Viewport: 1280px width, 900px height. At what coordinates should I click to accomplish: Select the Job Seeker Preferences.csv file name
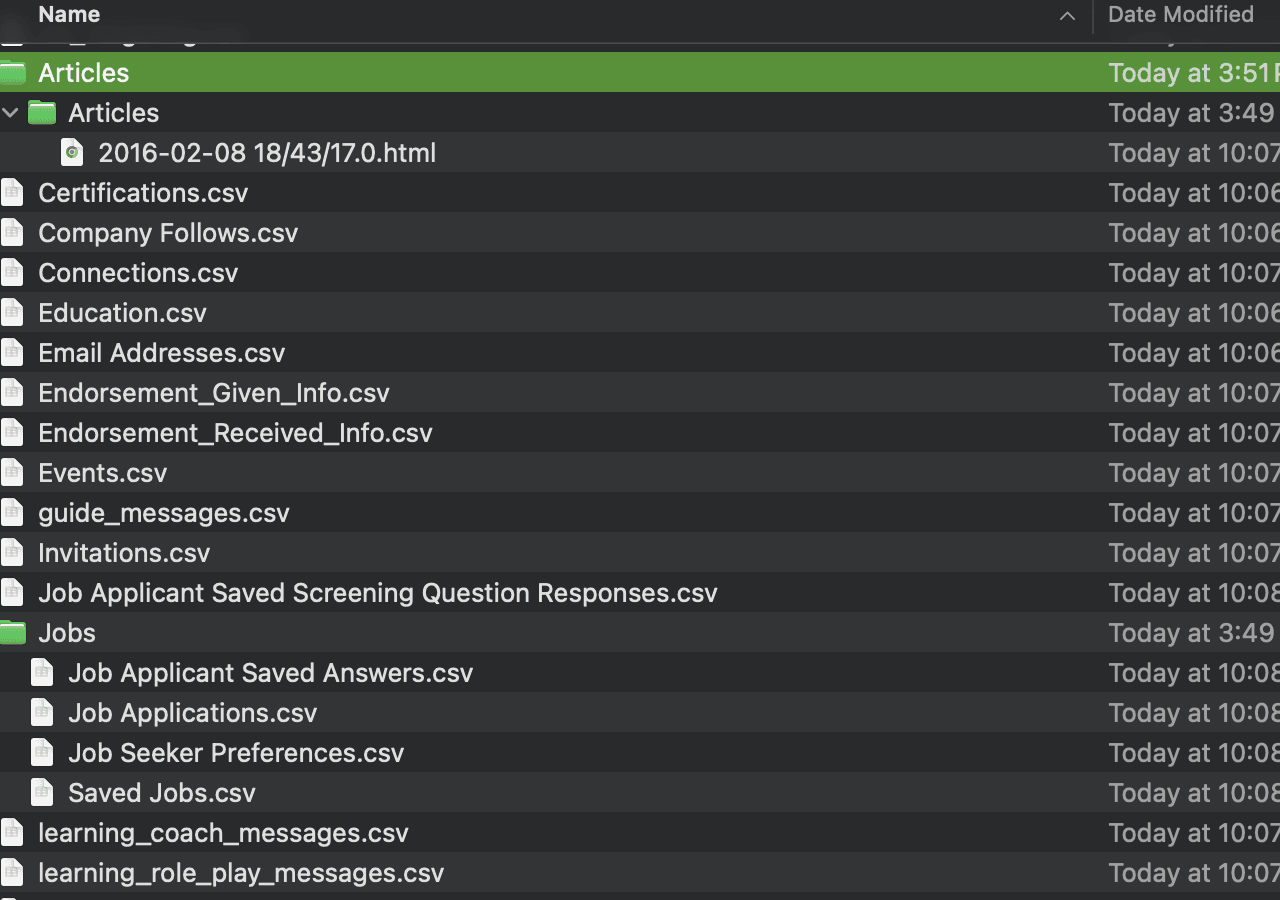click(x=236, y=753)
